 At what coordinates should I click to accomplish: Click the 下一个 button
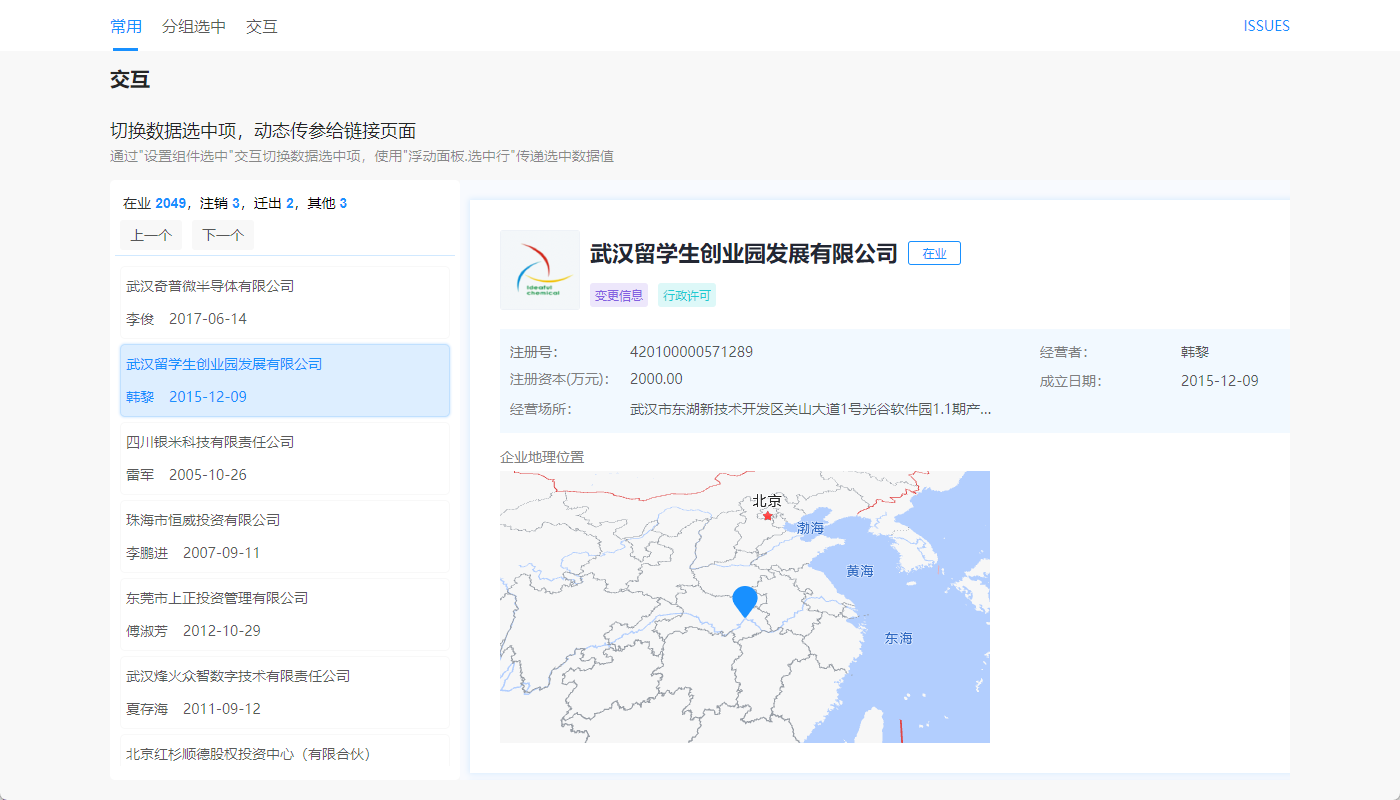(x=222, y=235)
